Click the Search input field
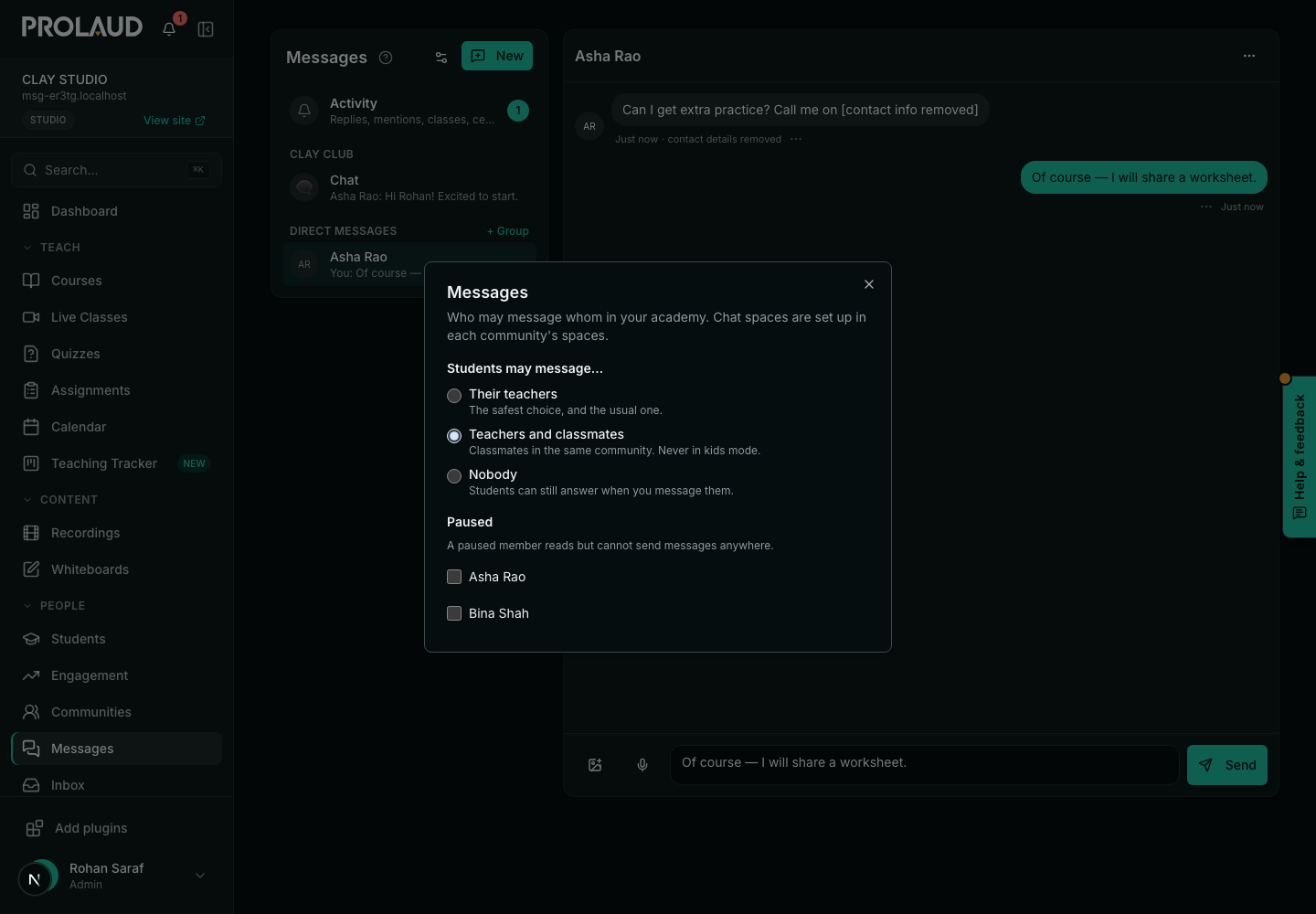The height and width of the screenshot is (914, 1316). (117, 170)
